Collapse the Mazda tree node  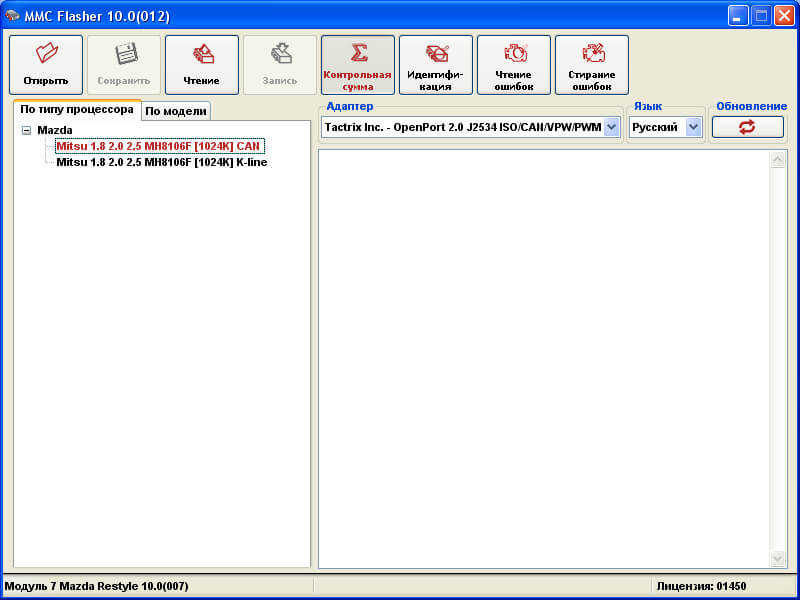click(27, 131)
